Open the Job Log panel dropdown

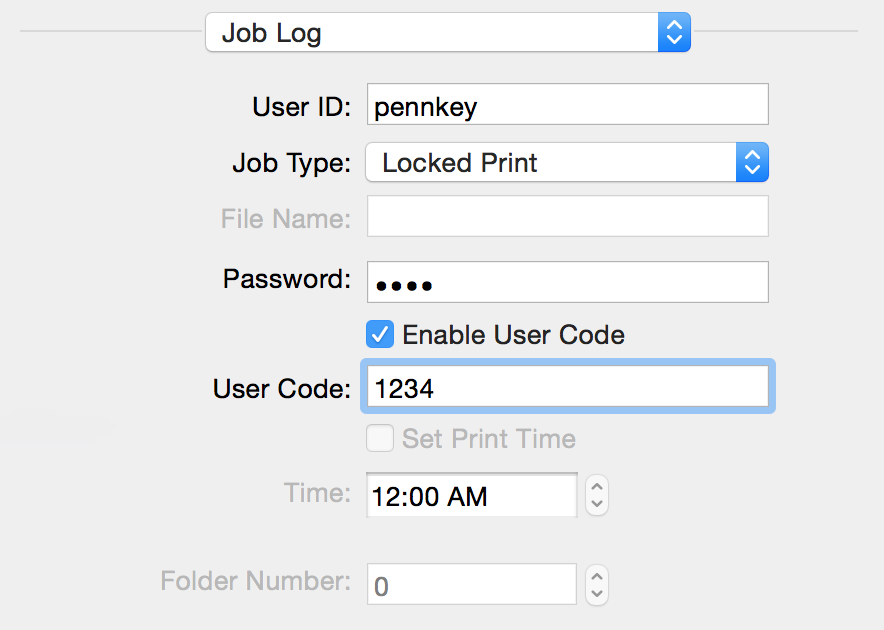tap(448, 33)
